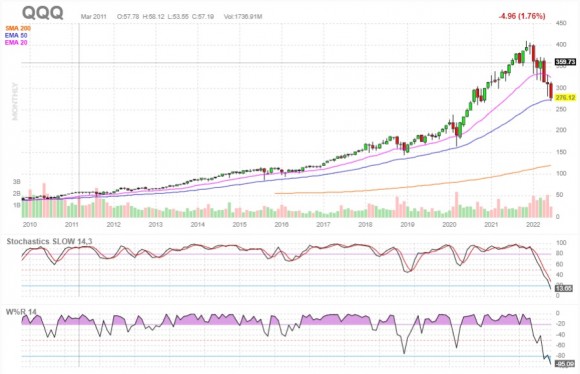580x374 pixels.
Task: Click the volume readout Vol:1736.91M
Action: [243, 17]
